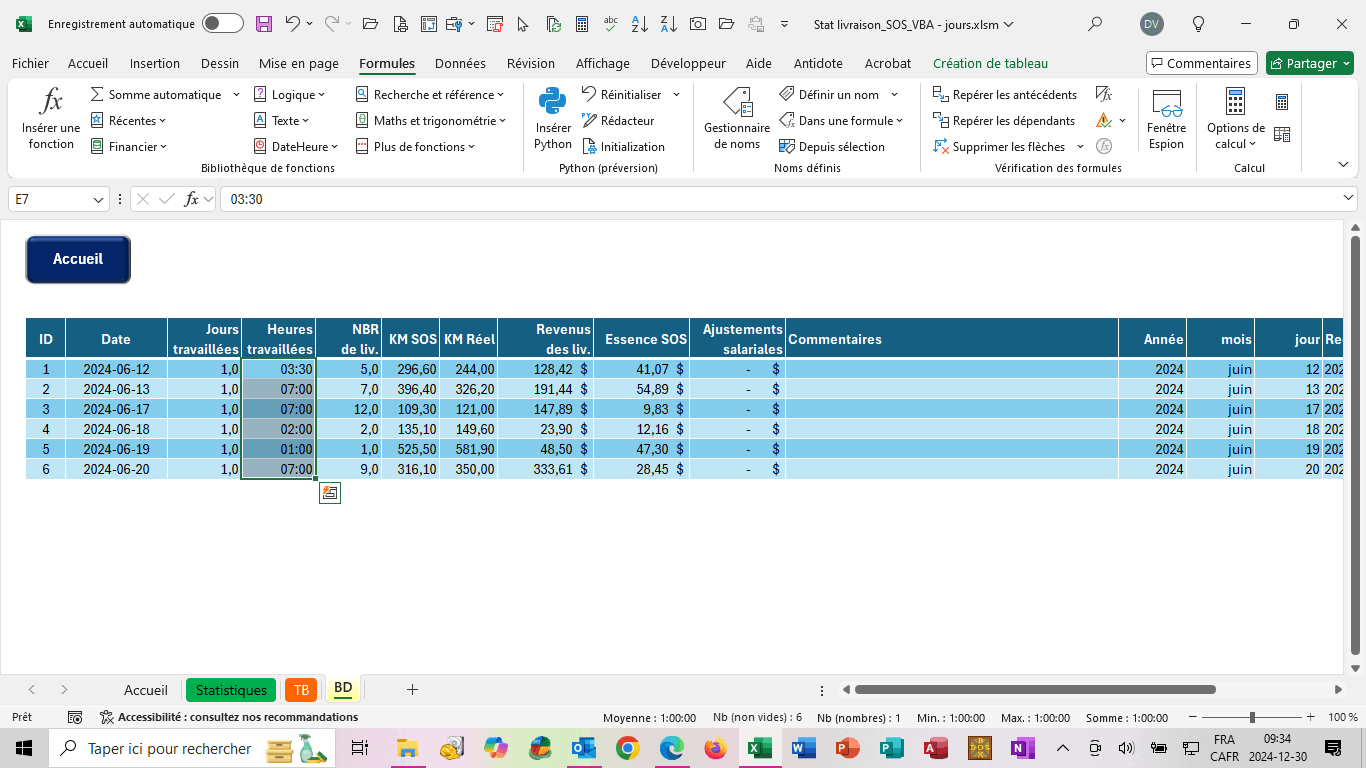
Task: Click the paste options icon below table
Action: tap(330, 492)
